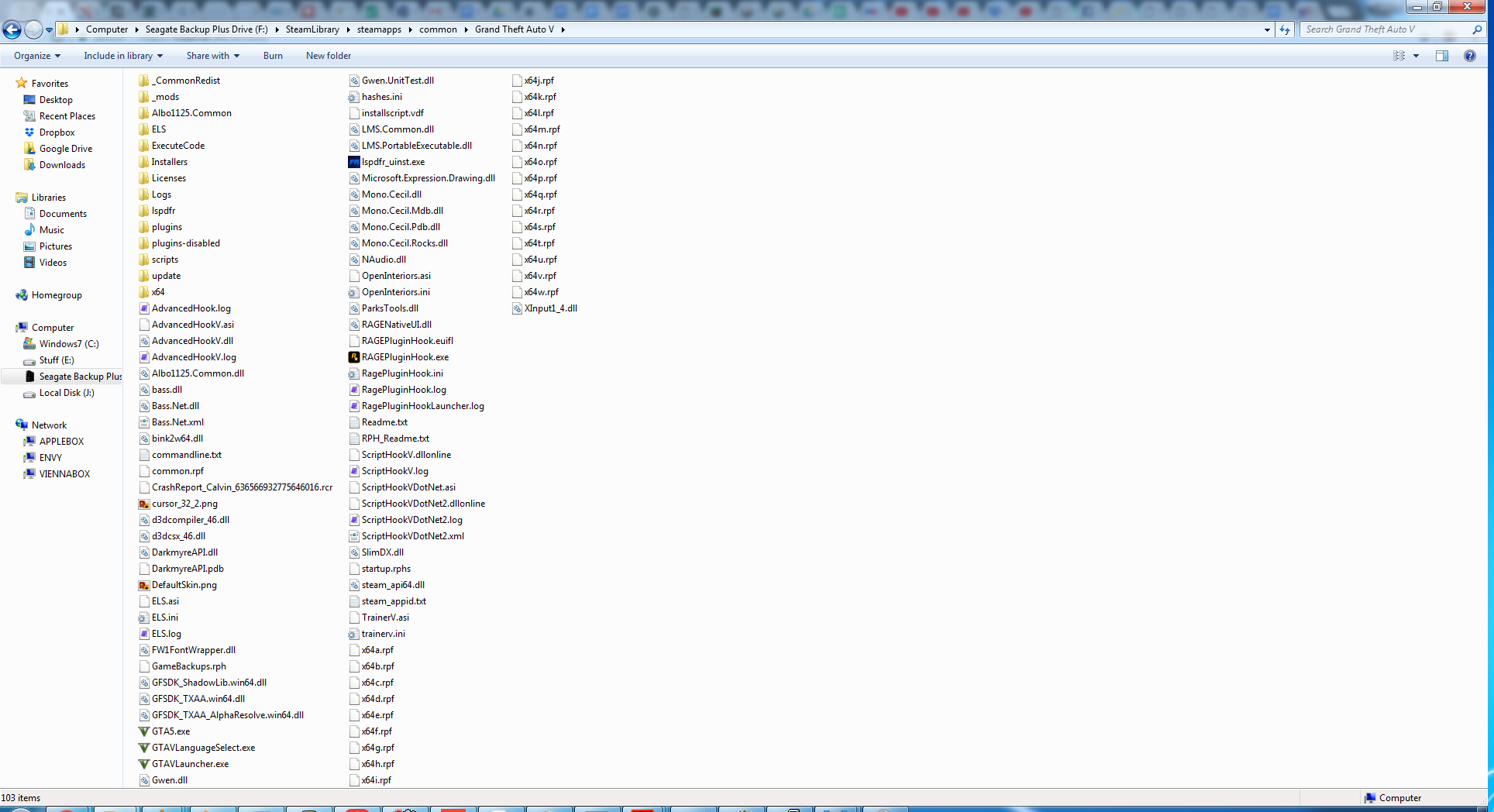Select the GTA5.exe application icon
Screen dimensions: 1494x812
point(144,731)
